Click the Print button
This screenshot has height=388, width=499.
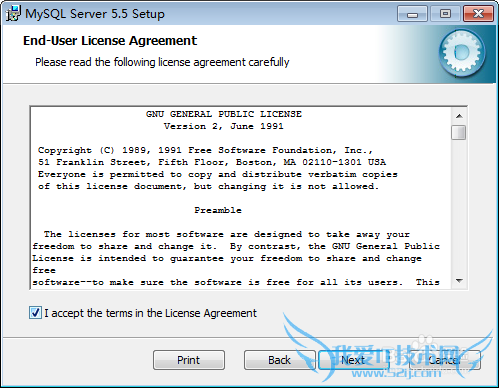click(189, 360)
